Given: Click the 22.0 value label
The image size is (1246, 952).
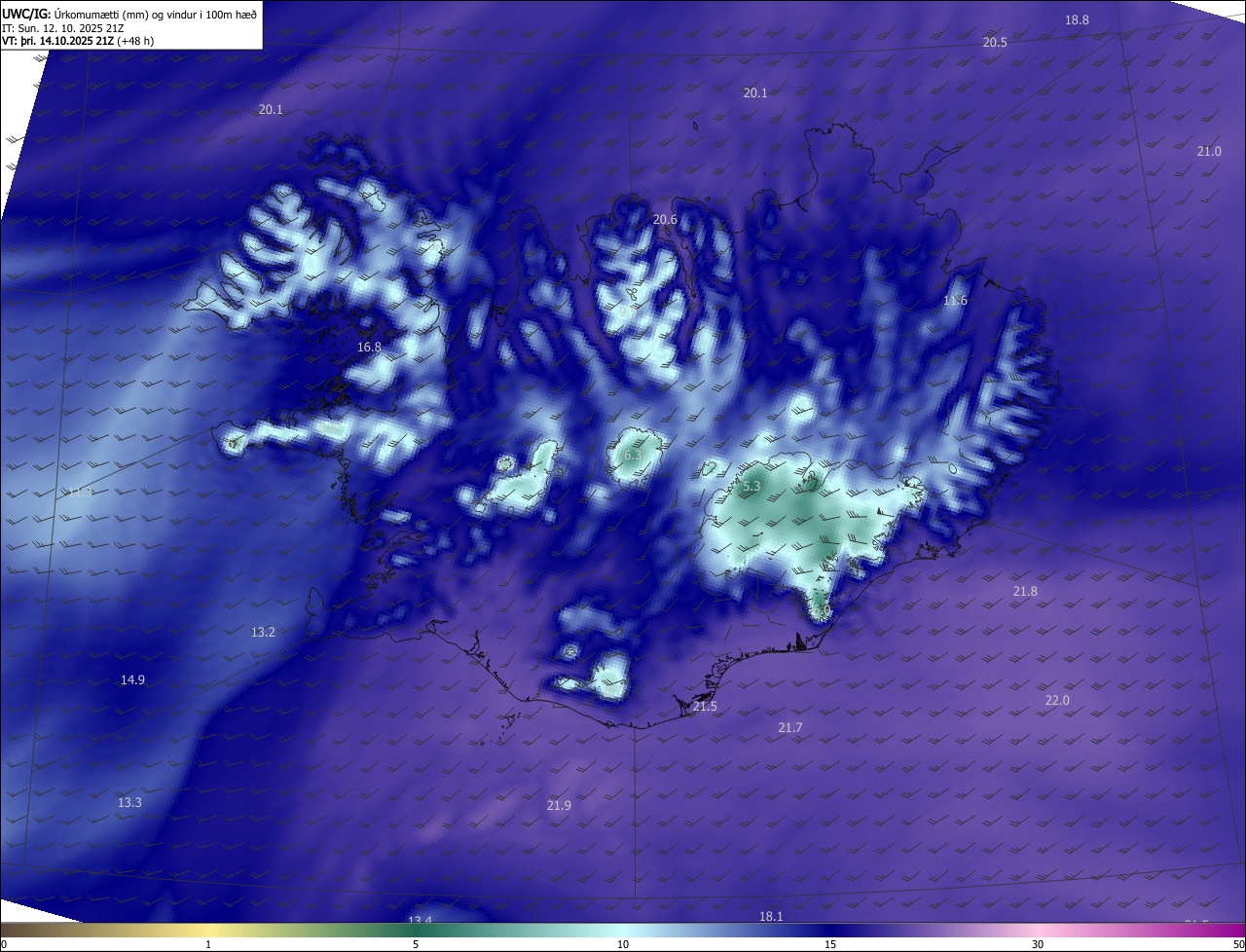Looking at the screenshot, I should [x=1057, y=701].
